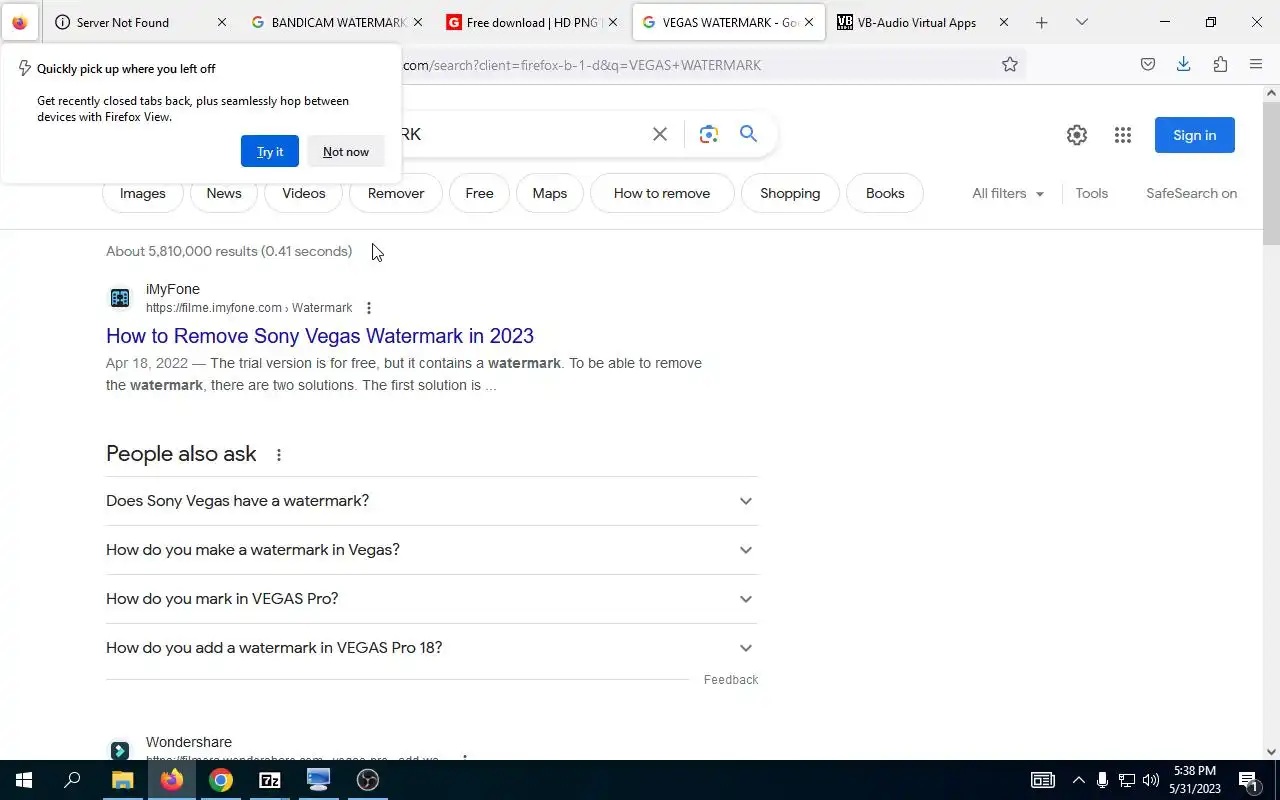
Task: Select the Remover filter chip
Action: pyautogui.click(x=396, y=193)
